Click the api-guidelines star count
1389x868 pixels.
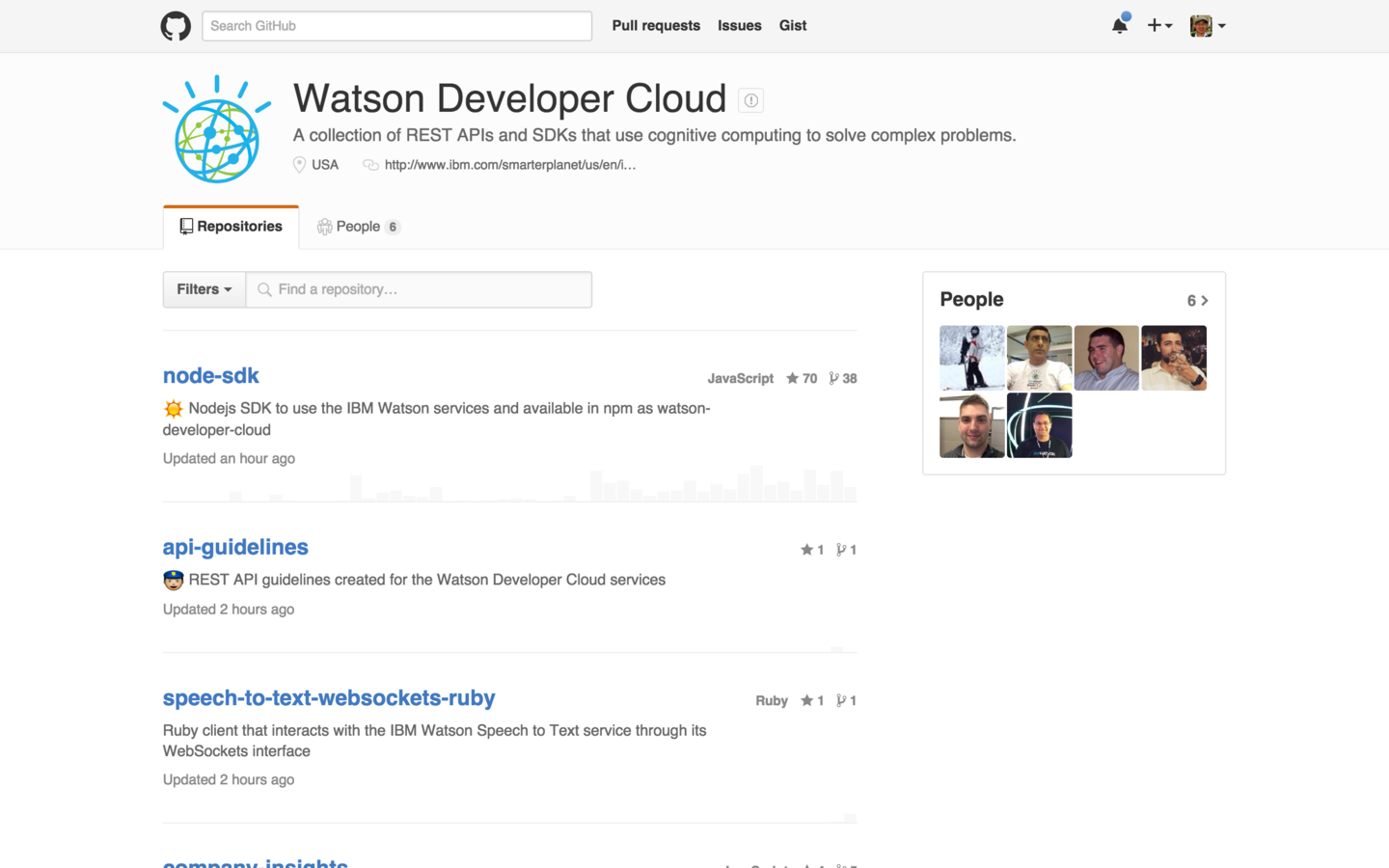812,550
